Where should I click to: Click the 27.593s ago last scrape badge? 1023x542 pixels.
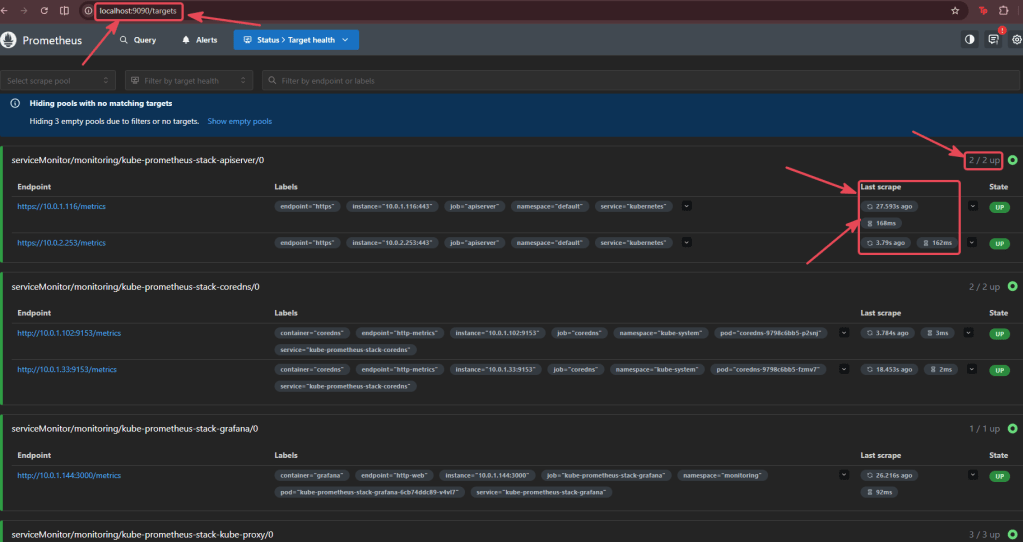click(889, 206)
